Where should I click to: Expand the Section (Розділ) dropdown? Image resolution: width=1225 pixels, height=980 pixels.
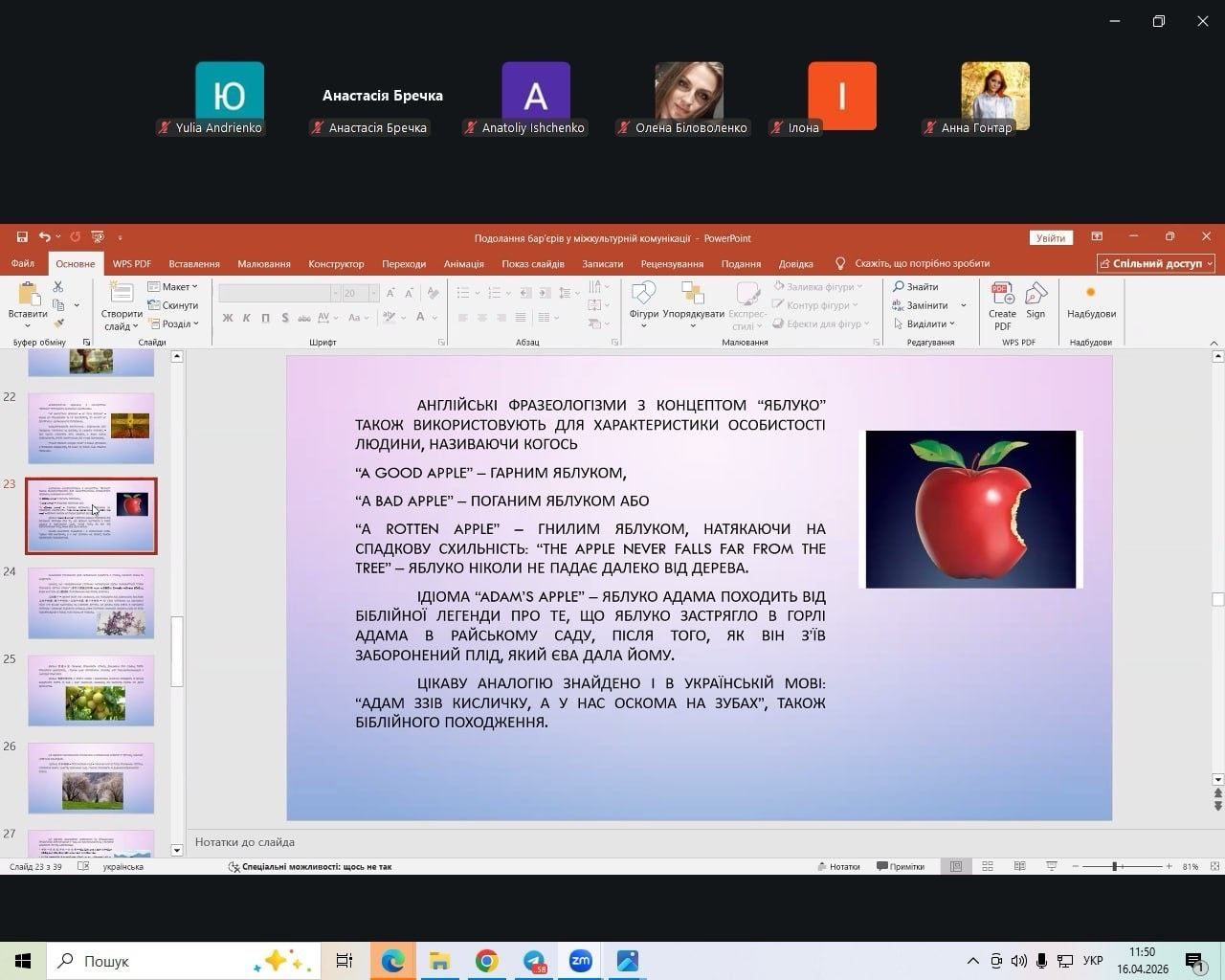[173, 323]
